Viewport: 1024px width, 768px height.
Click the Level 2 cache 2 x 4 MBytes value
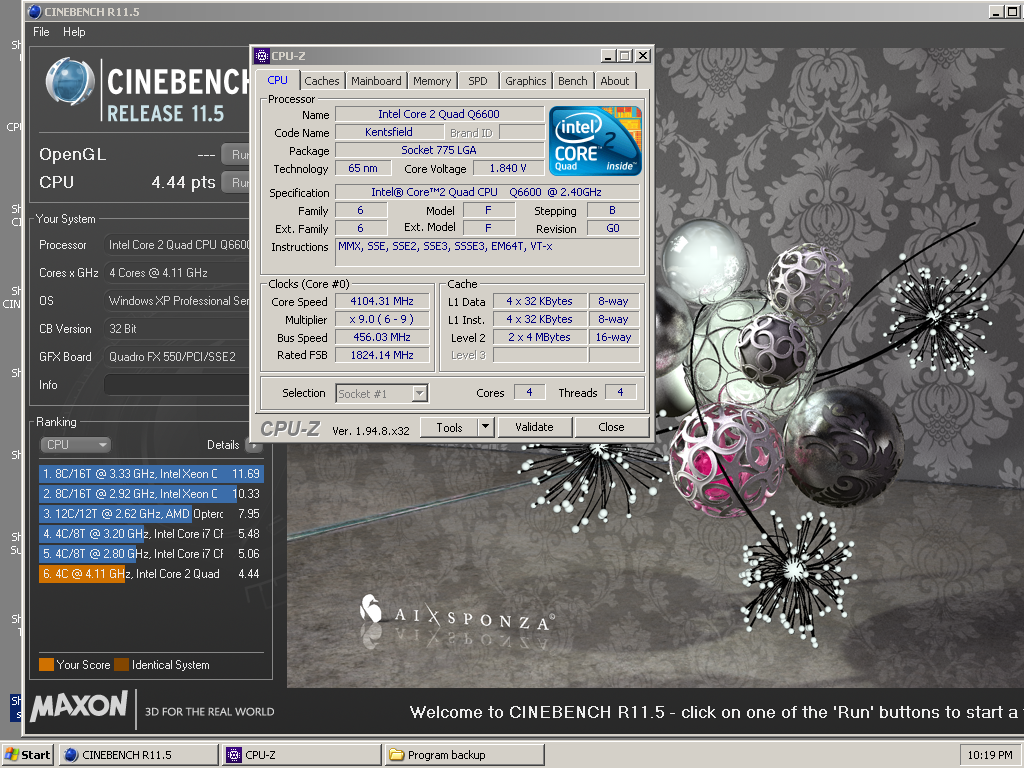tap(539, 337)
